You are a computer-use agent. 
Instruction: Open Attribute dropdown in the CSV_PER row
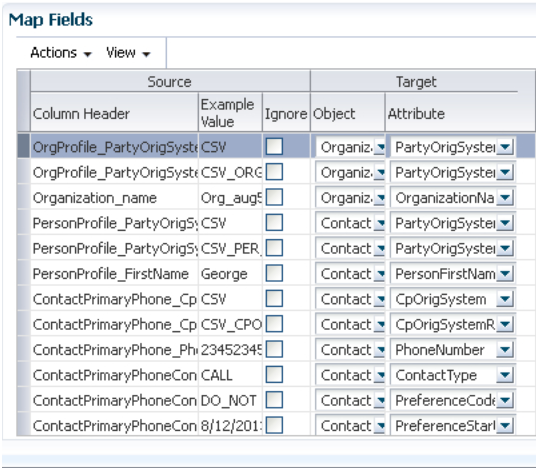pyautogui.click(x=505, y=248)
